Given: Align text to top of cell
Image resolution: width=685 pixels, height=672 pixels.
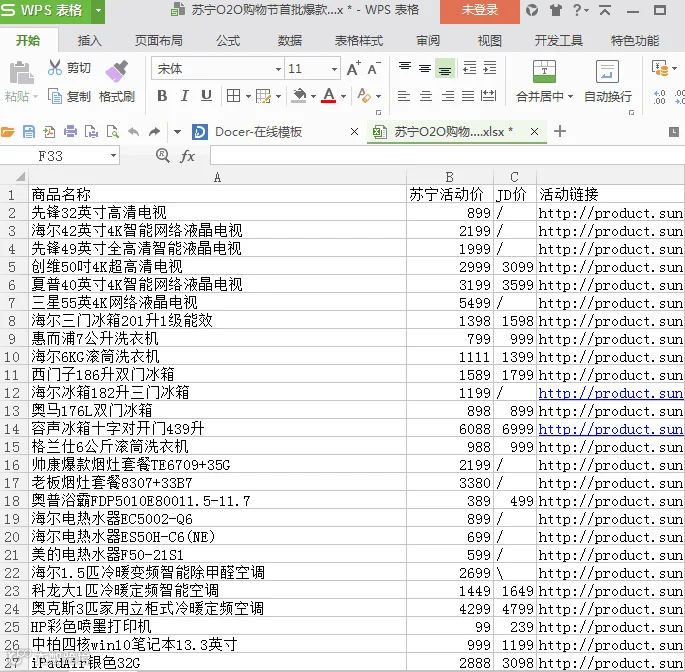Looking at the screenshot, I should point(405,68).
